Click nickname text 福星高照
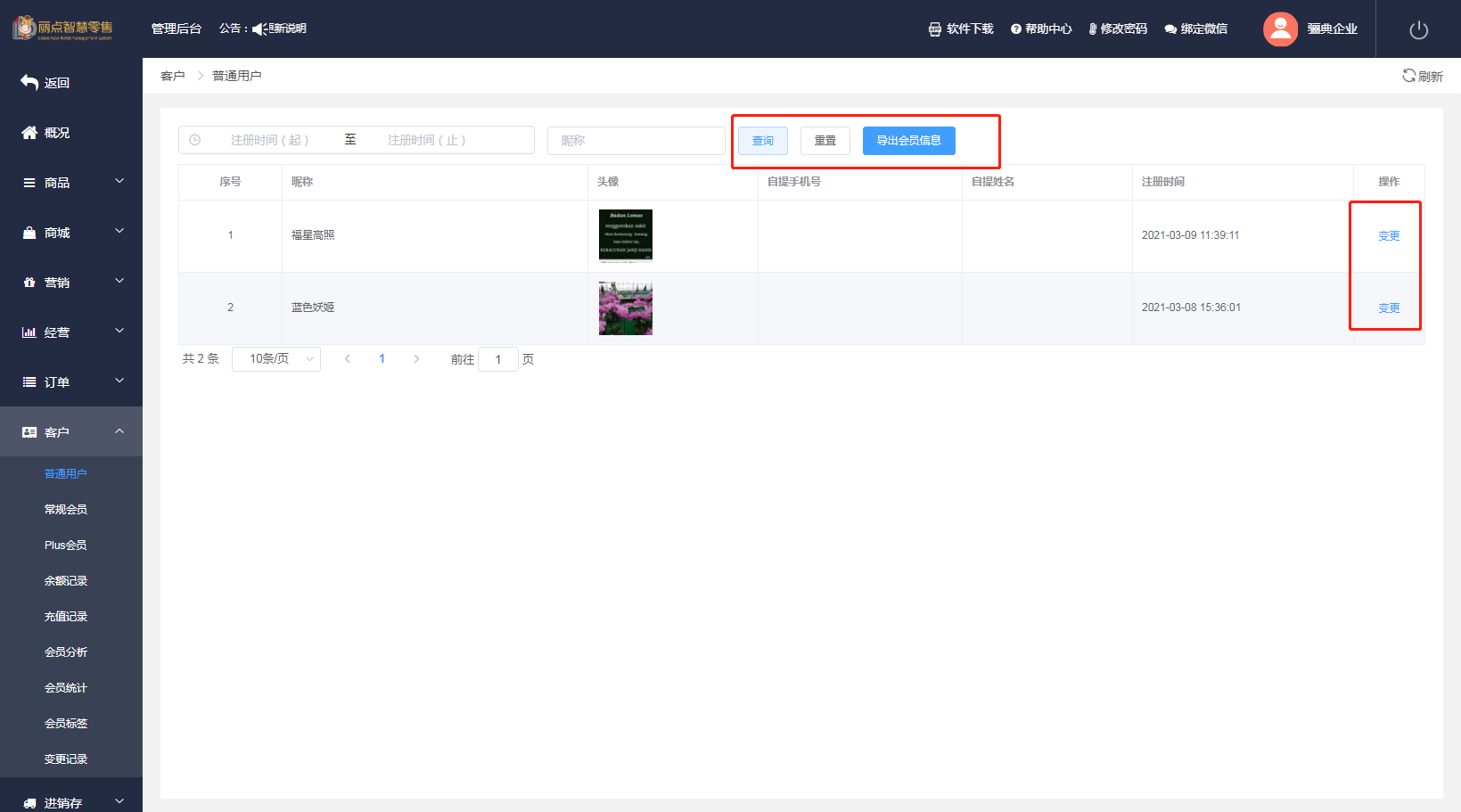The width and height of the screenshot is (1461, 812). (x=313, y=235)
